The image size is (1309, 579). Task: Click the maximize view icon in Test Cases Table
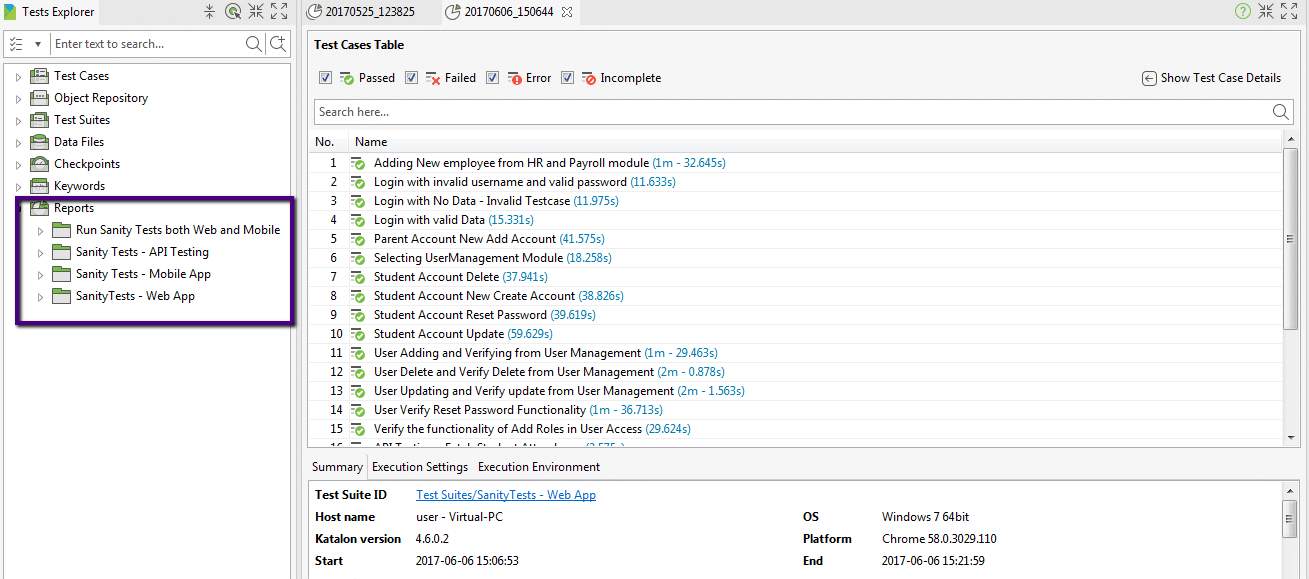tap(1290, 11)
